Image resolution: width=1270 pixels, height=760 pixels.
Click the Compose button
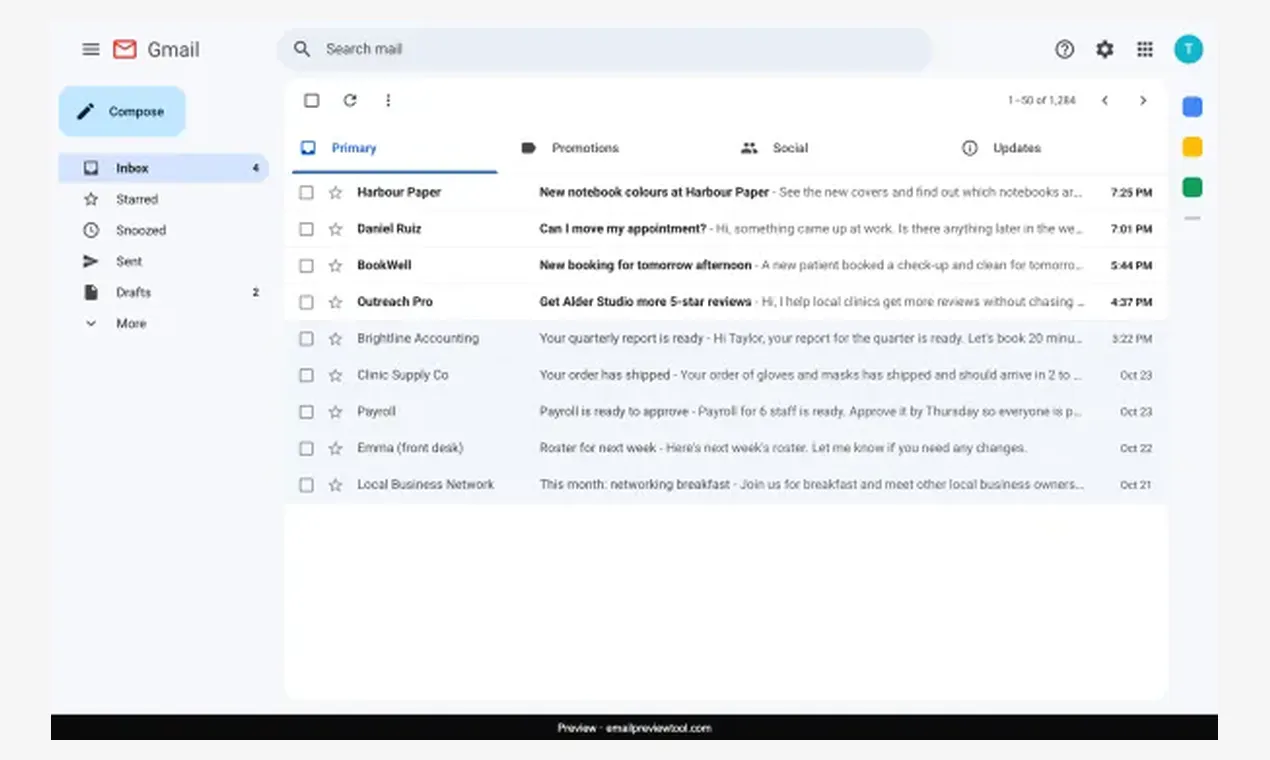pyautogui.click(x=122, y=111)
